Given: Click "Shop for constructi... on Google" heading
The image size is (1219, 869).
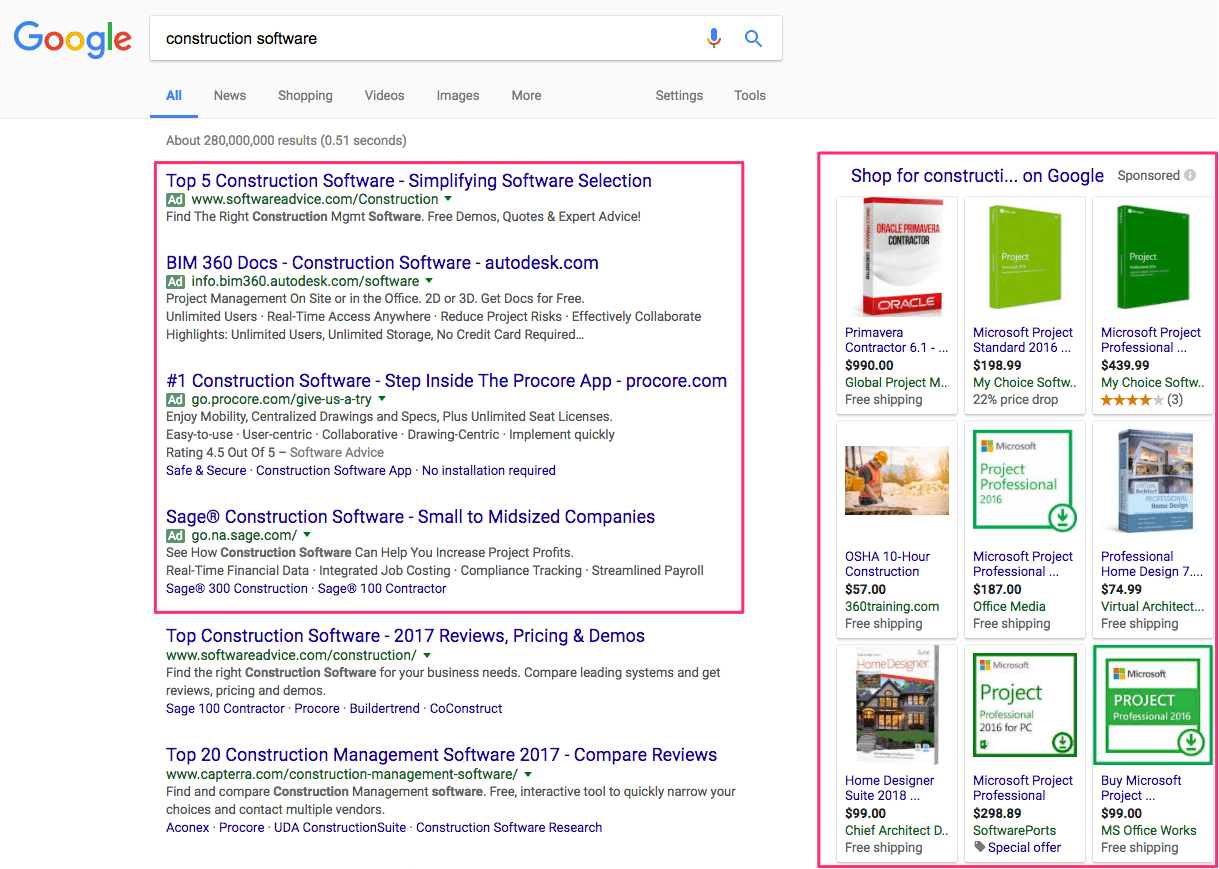Looking at the screenshot, I should coord(977,176).
